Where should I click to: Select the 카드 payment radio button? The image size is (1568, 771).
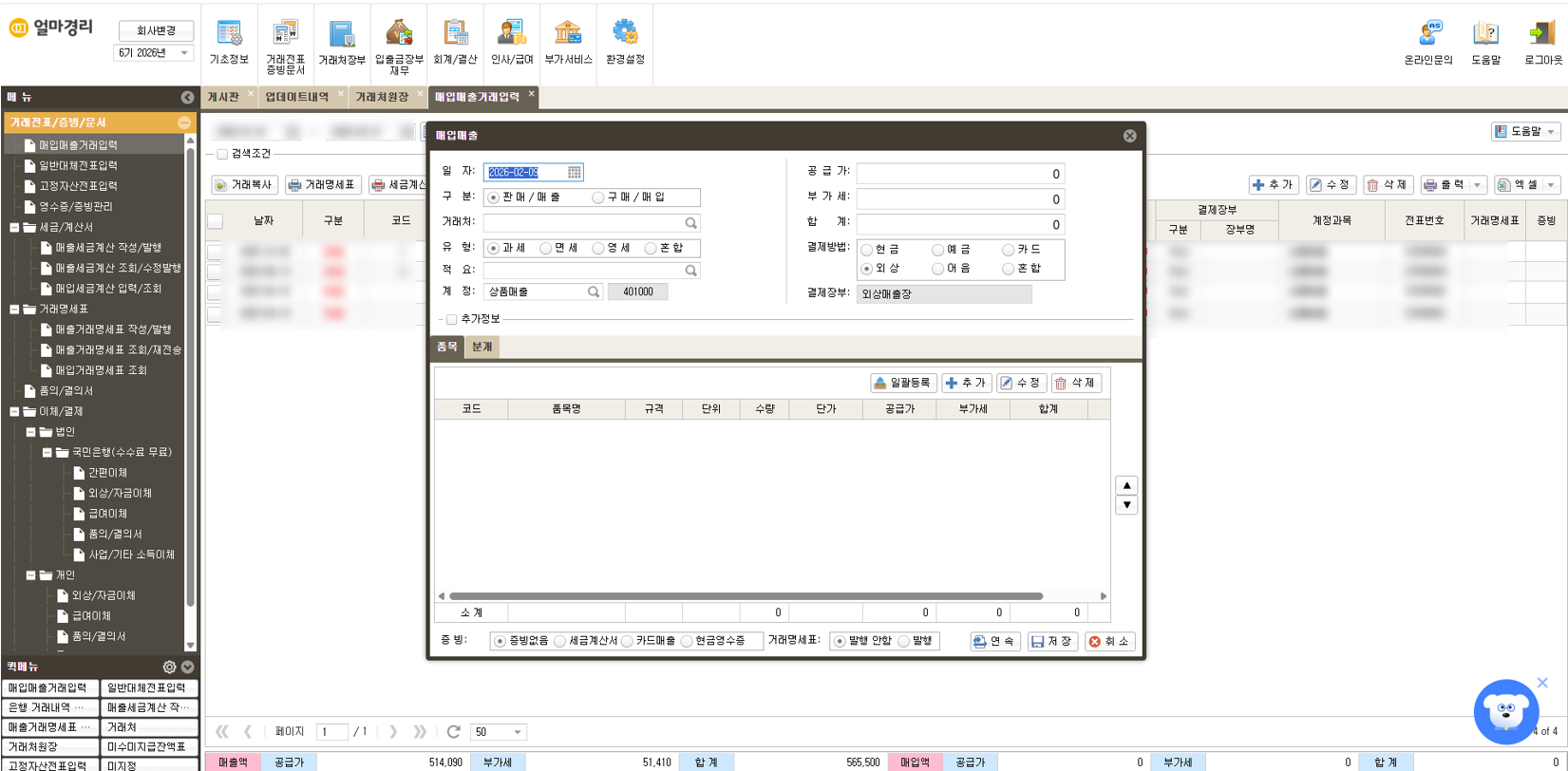(1008, 250)
